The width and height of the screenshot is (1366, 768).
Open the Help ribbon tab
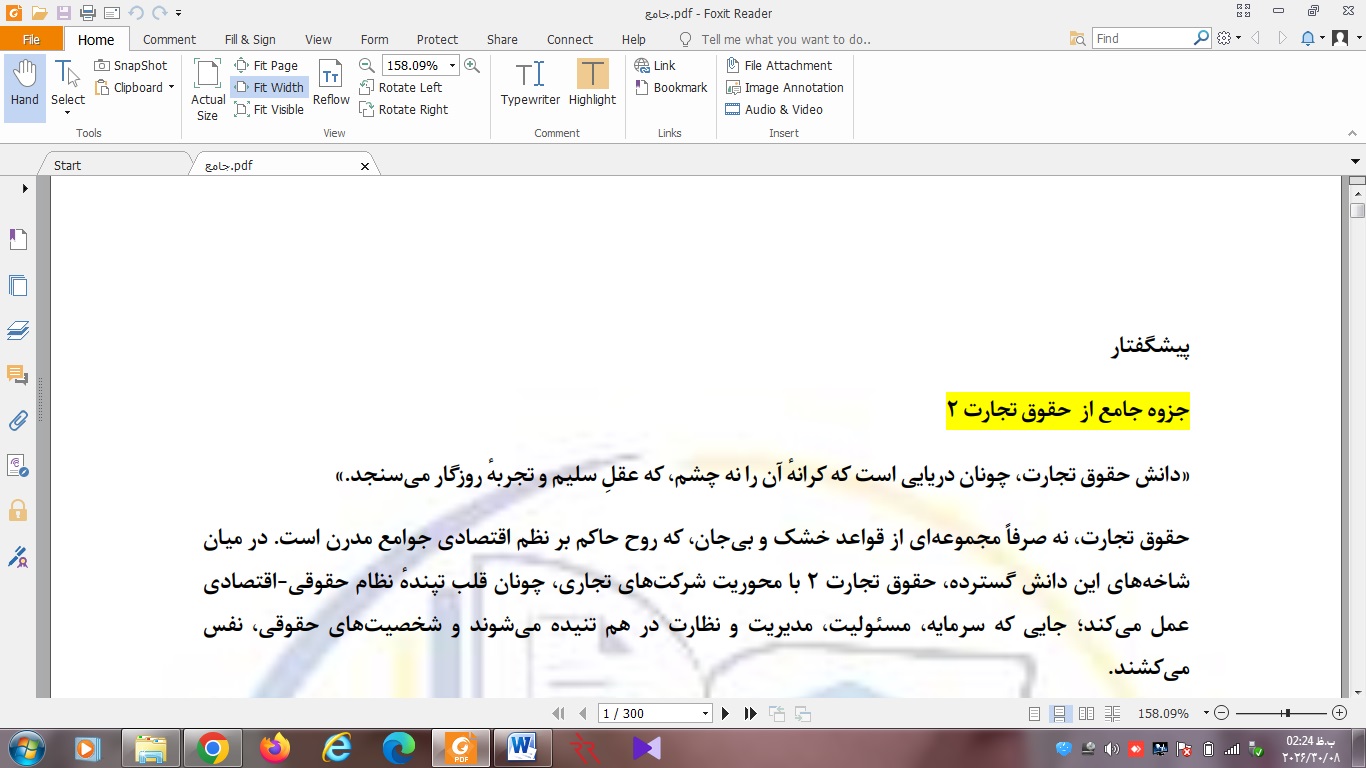click(633, 39)
